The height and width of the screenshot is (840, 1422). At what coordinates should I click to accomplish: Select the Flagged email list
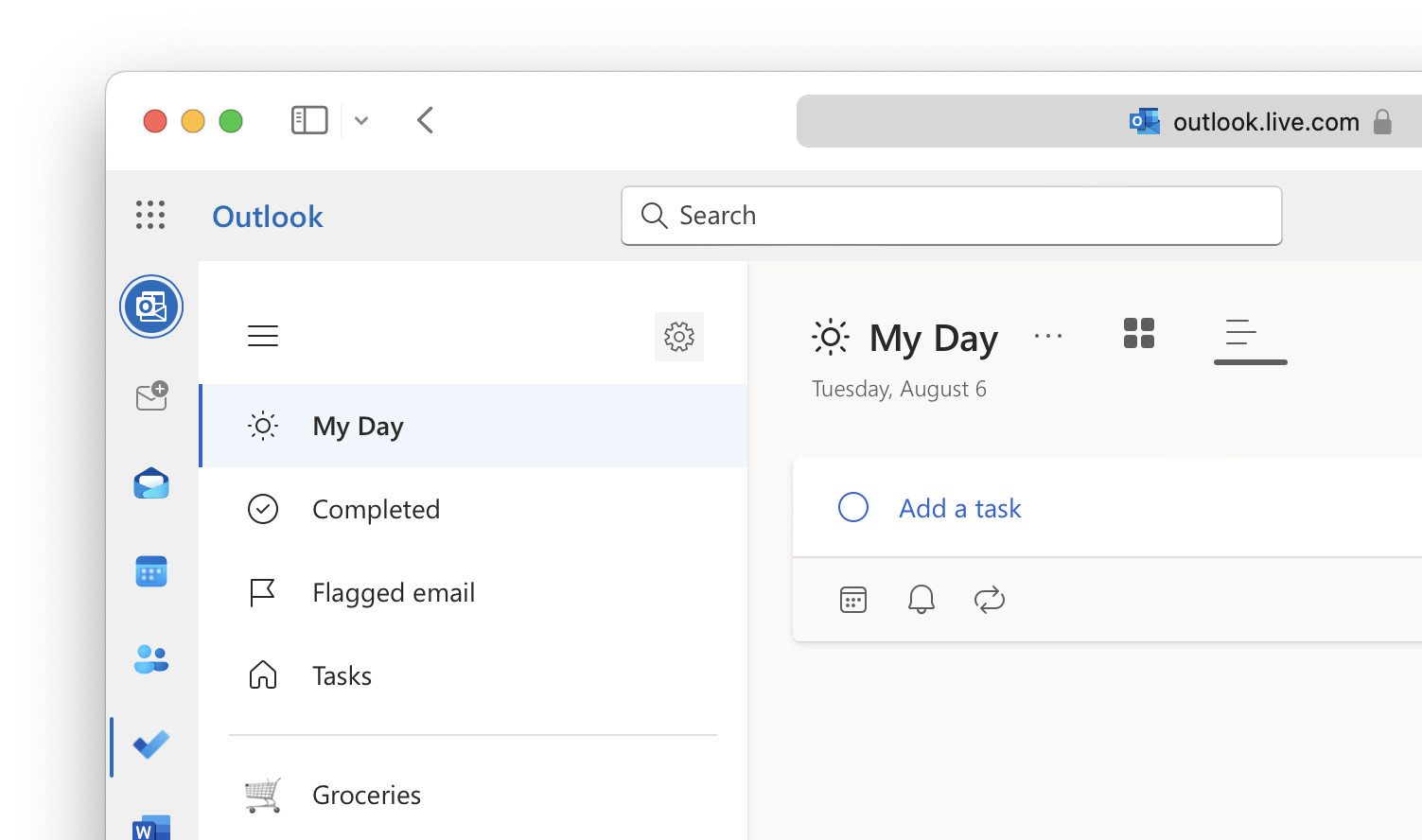pos(473,592)
